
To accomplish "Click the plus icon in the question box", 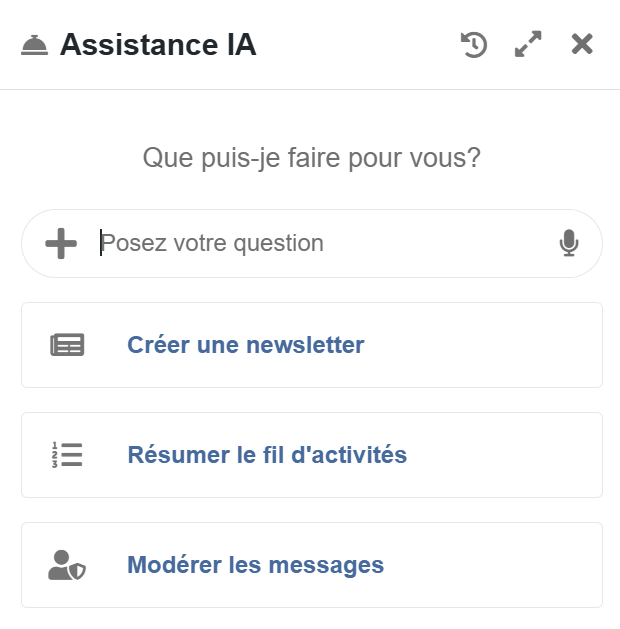I will point(61,243).
